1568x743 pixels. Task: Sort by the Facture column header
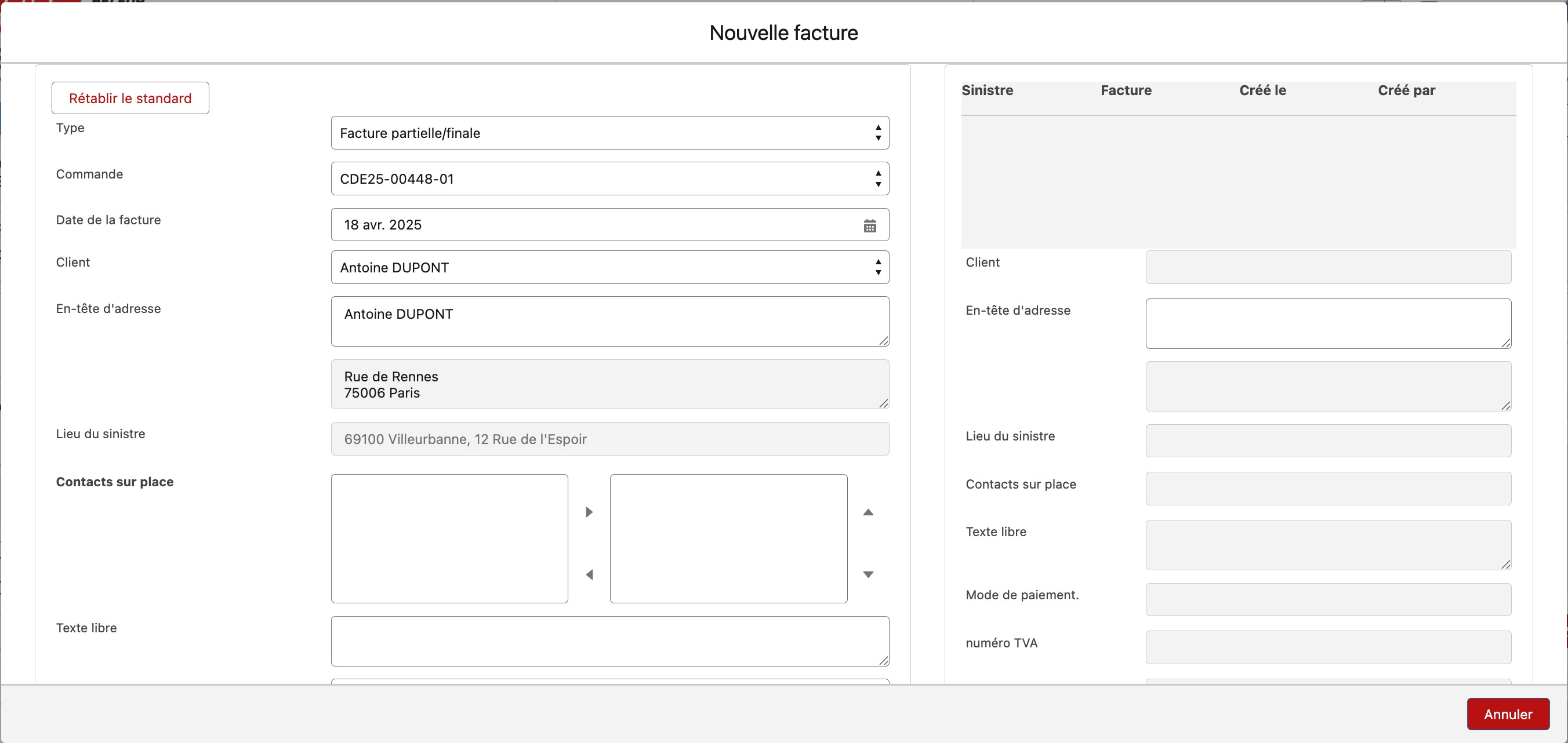1126,90
